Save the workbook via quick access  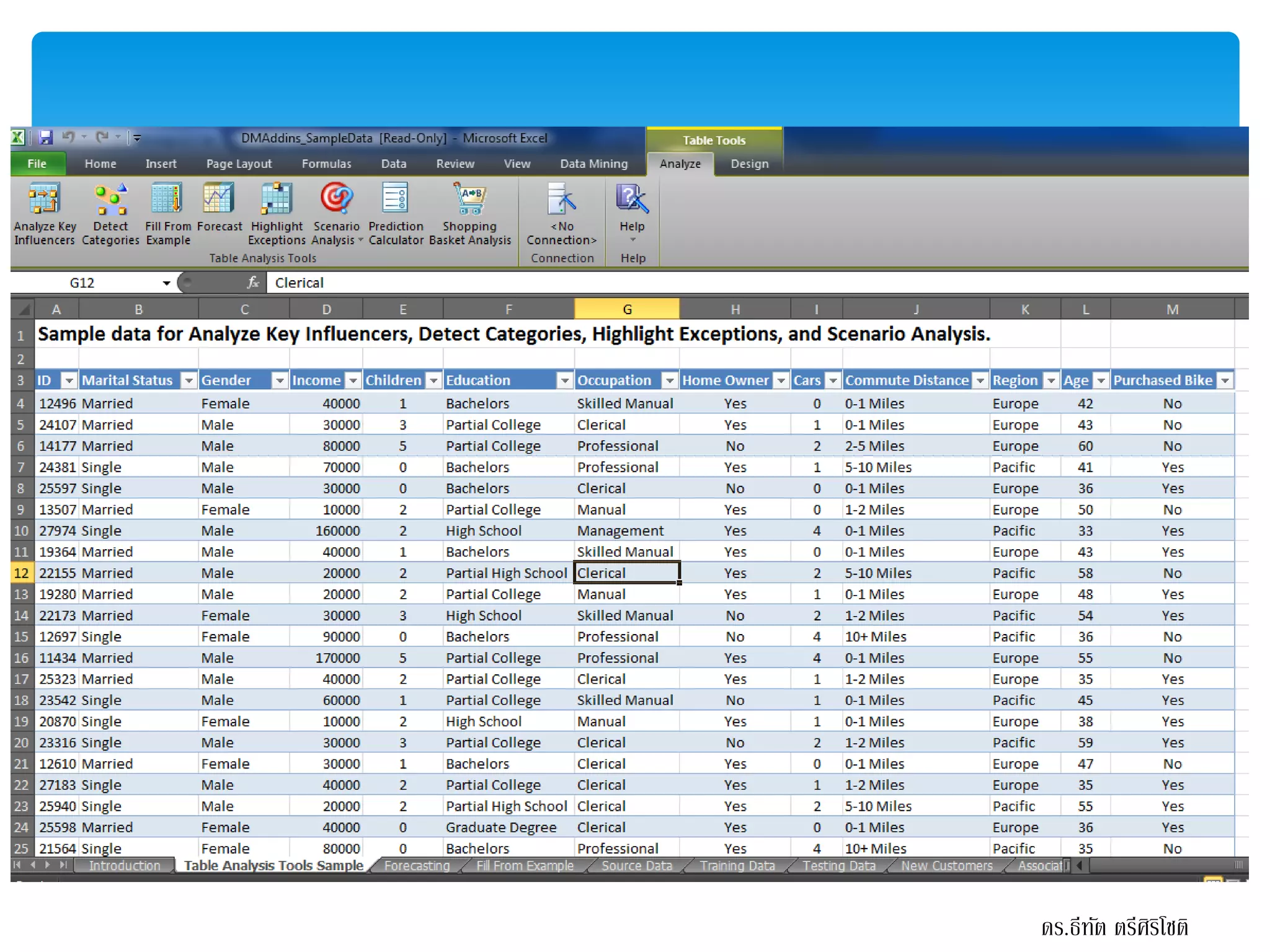point(46,138)
